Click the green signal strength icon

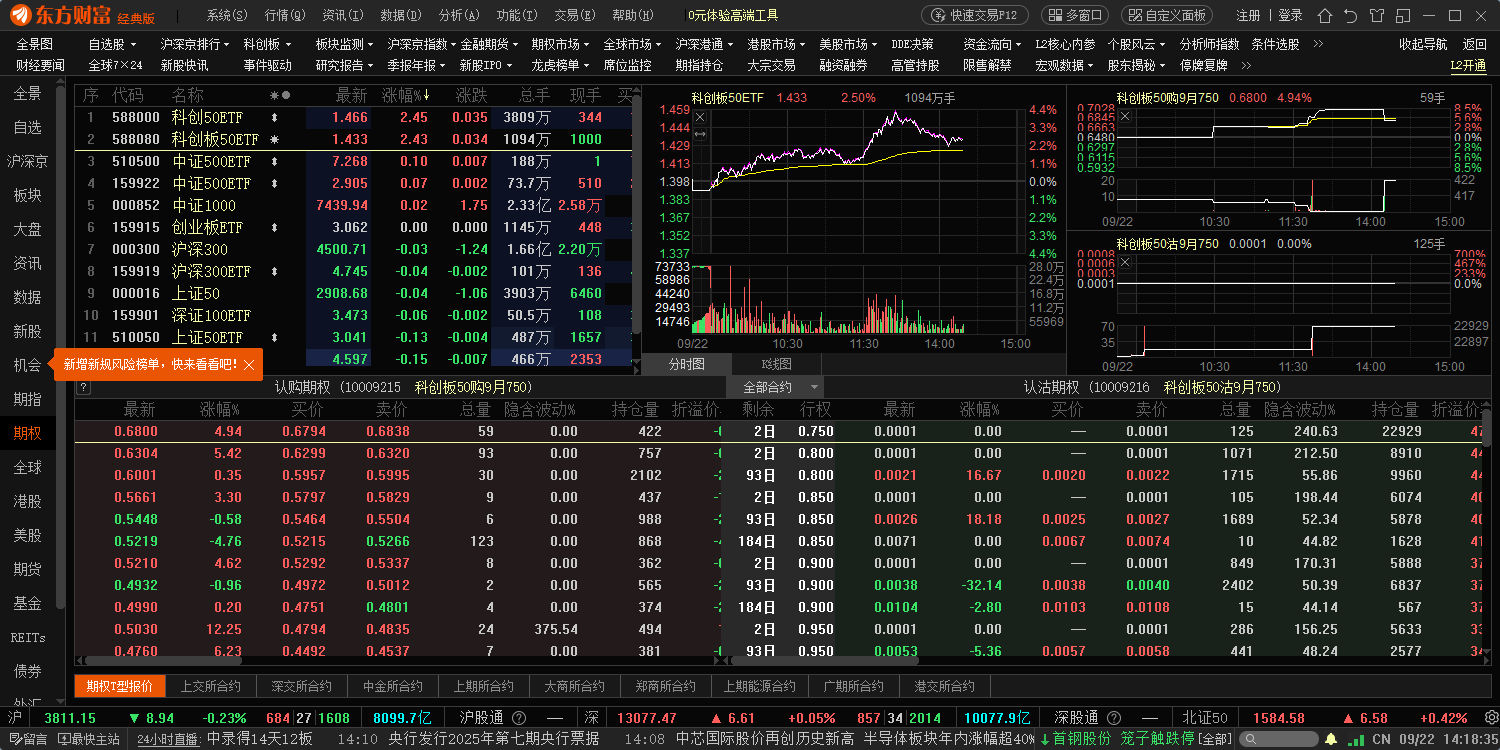click(x=1354, y=739)
